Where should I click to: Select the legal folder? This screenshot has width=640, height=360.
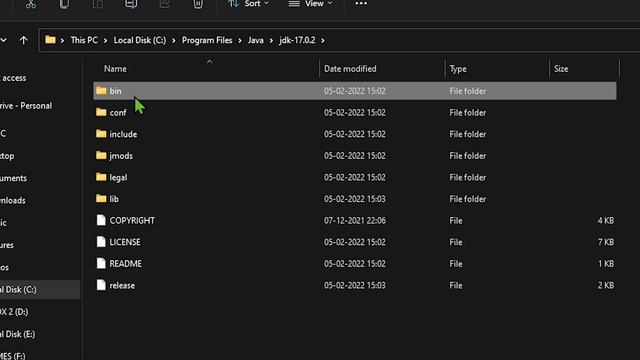[355, 177]
